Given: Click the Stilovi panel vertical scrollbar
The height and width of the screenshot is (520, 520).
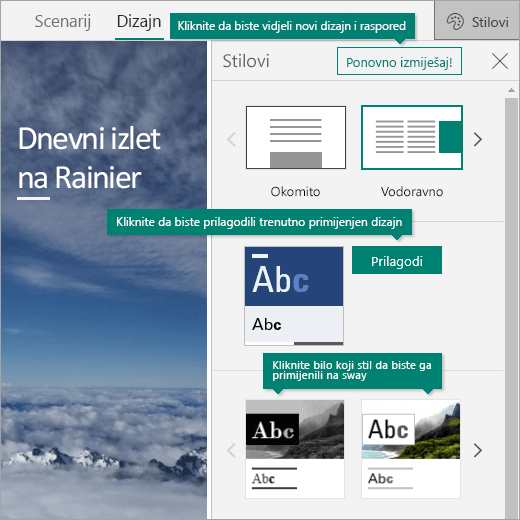Looking at the screenshot, I should [511, 308].
